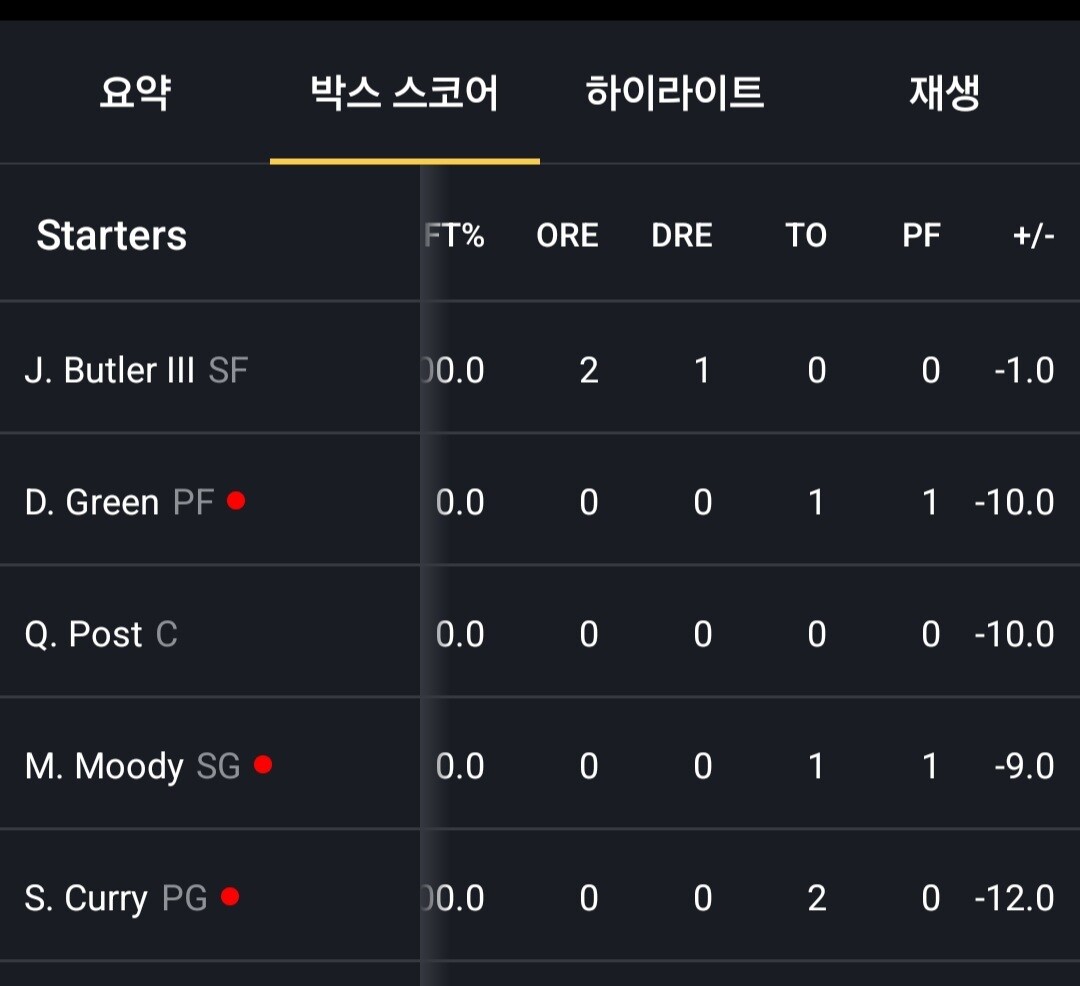Switch to the 하이라이트 tab

coord(675,94)
